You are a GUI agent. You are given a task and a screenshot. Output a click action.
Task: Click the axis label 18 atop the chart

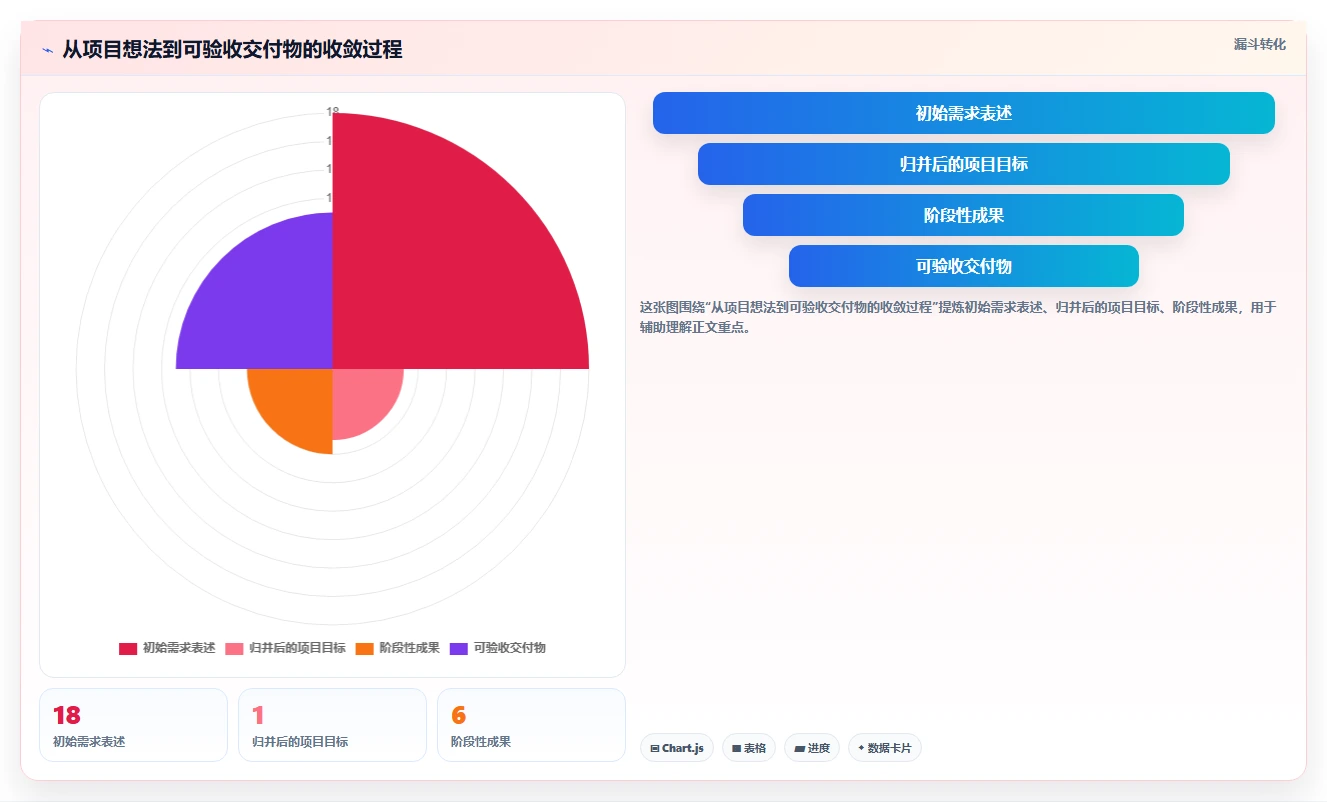point(333,112)
